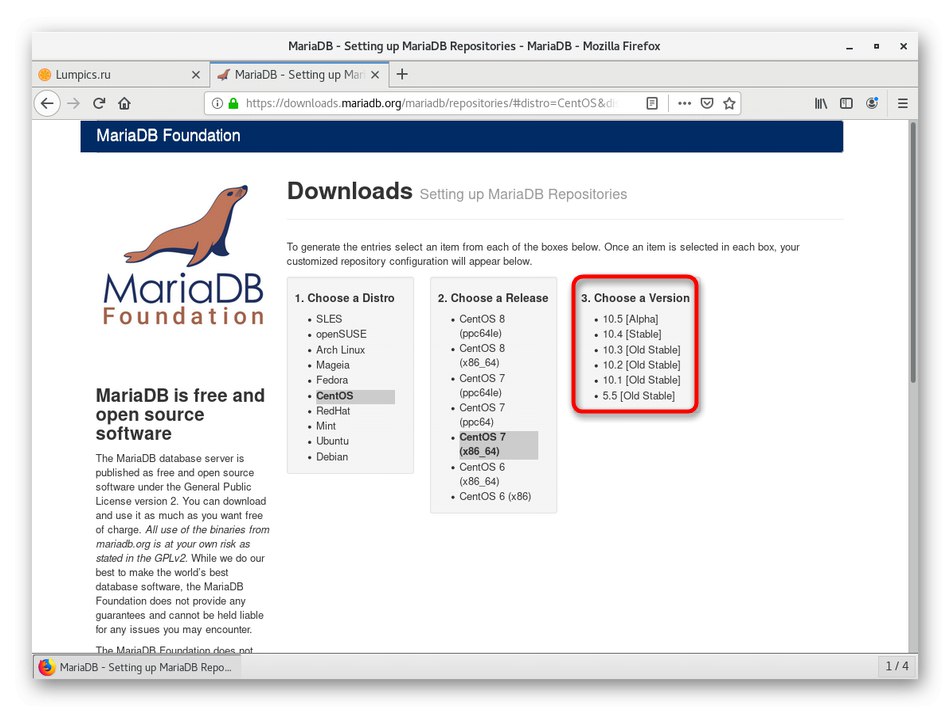
Task: Save page to Pocket
Action: tap(707, 104)
